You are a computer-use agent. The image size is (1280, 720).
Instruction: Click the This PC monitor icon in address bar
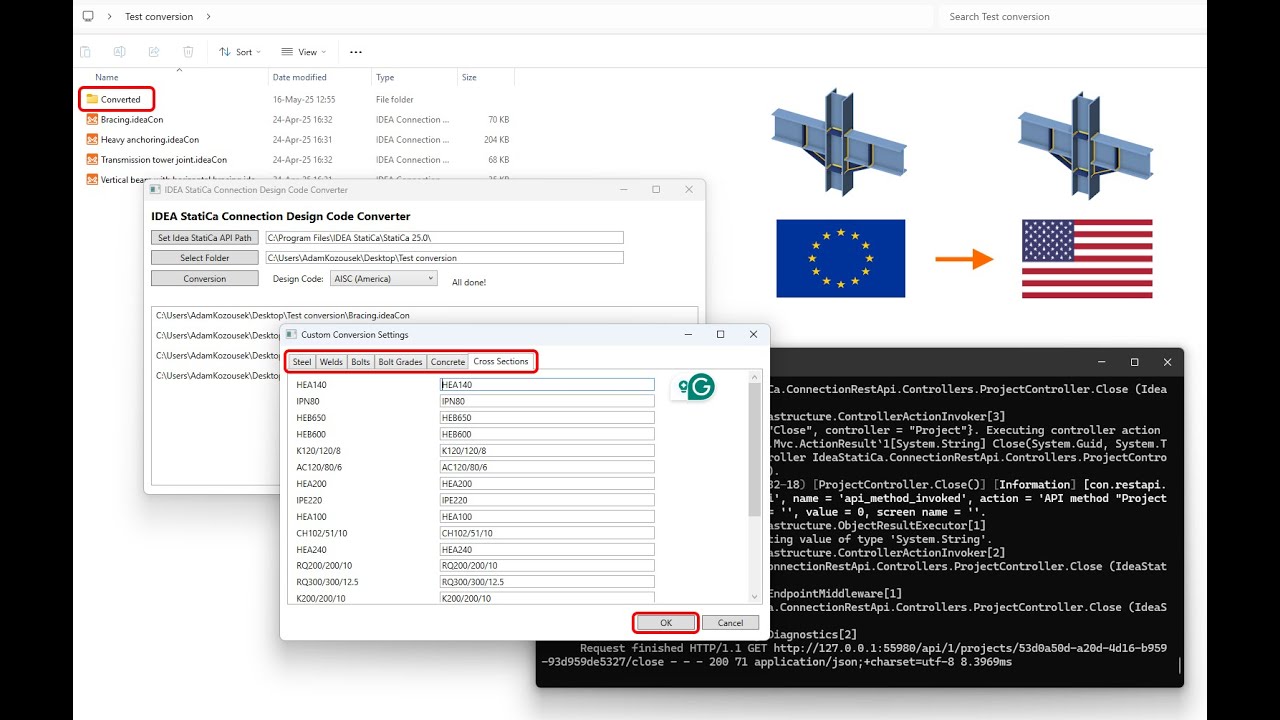click(88, 16)
